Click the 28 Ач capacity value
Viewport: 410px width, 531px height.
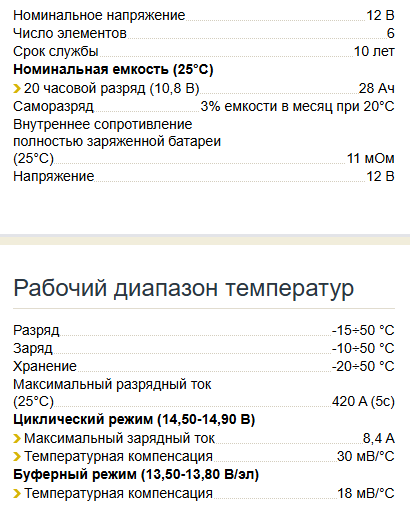(377, 88)
